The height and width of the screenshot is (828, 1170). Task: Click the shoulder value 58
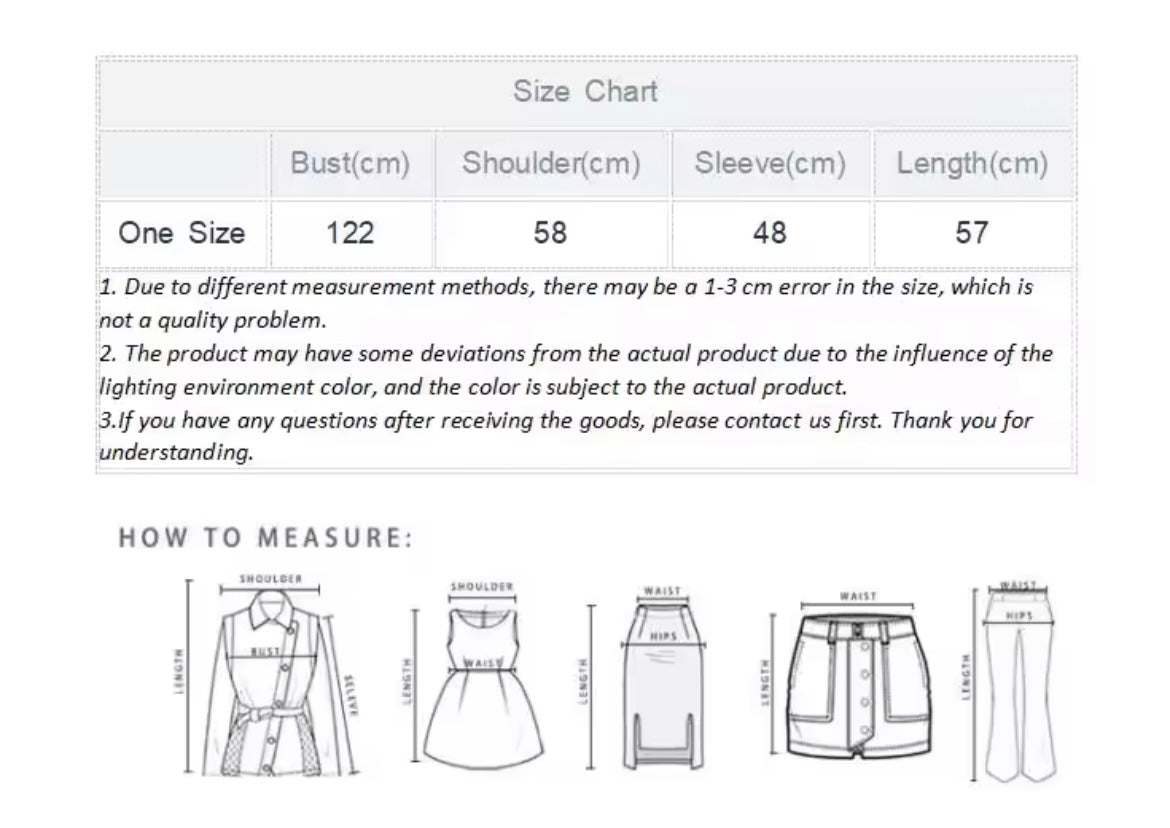tap(551, 233)
